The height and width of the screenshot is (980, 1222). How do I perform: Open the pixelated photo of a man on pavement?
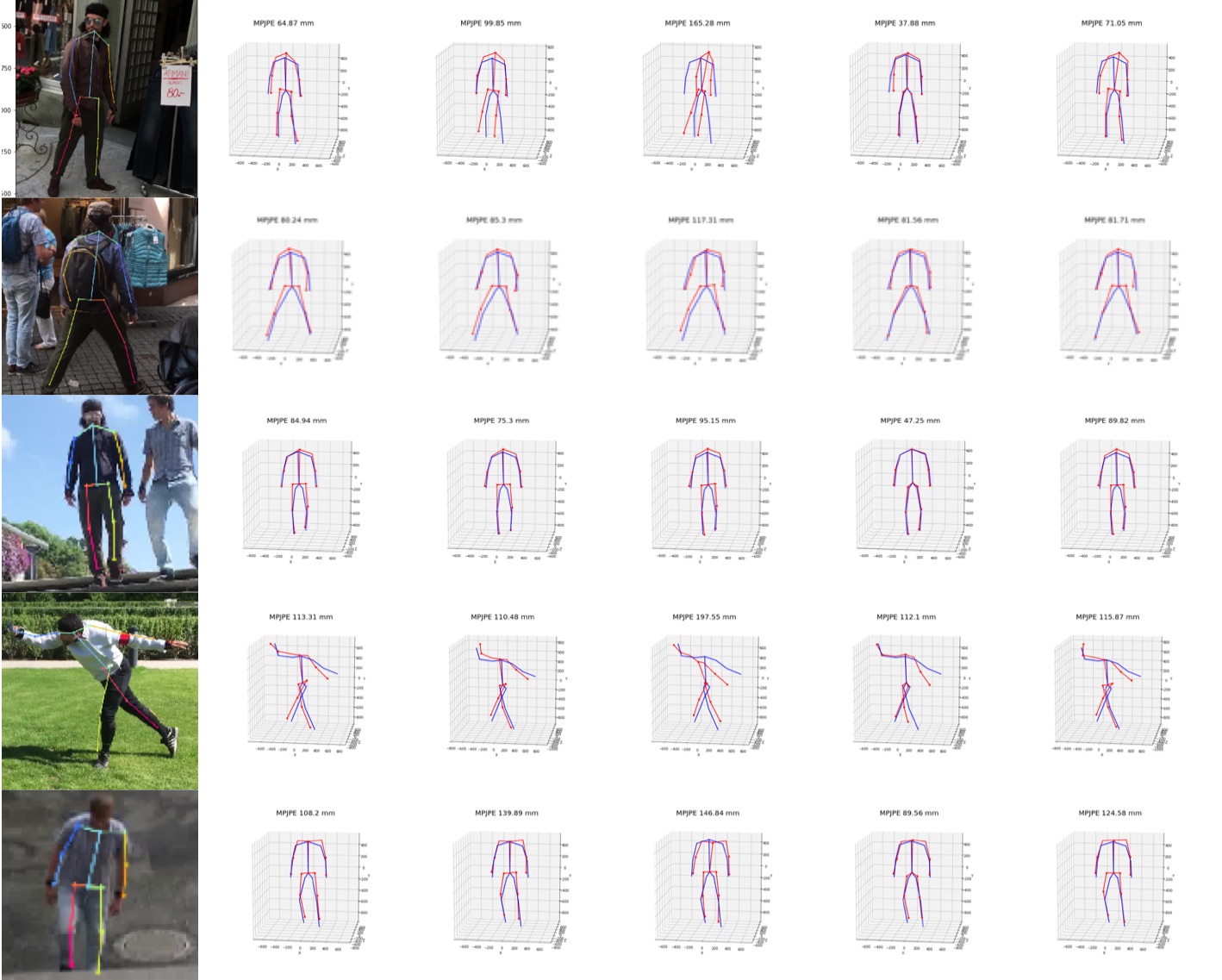100,886
